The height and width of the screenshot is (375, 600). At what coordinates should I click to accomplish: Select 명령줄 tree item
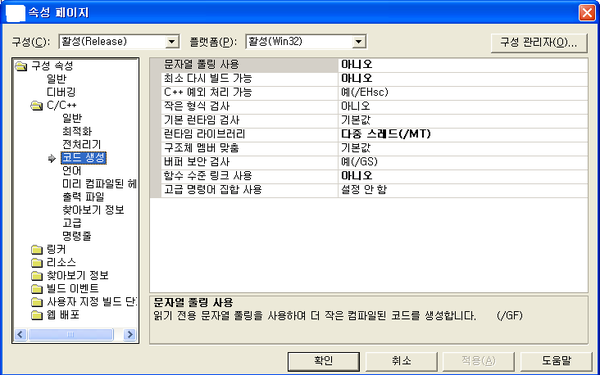click(x=77, y=236)
